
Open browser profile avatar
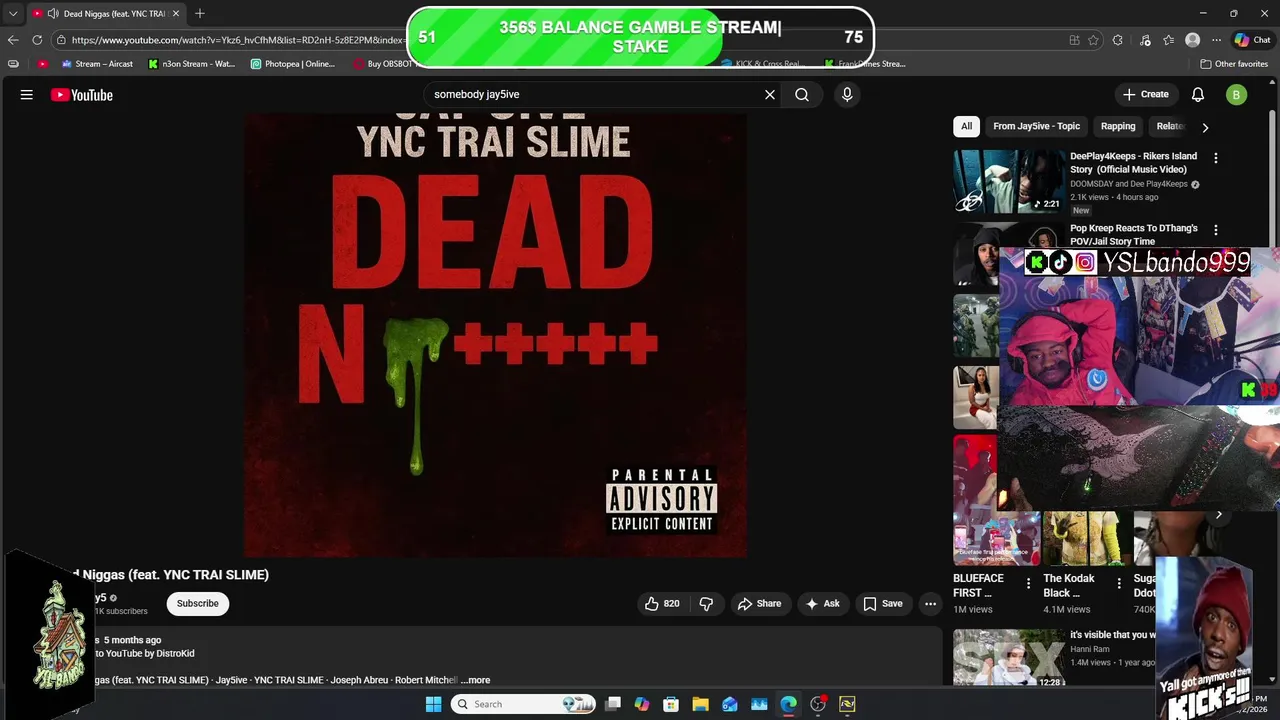coord(1192,40)
